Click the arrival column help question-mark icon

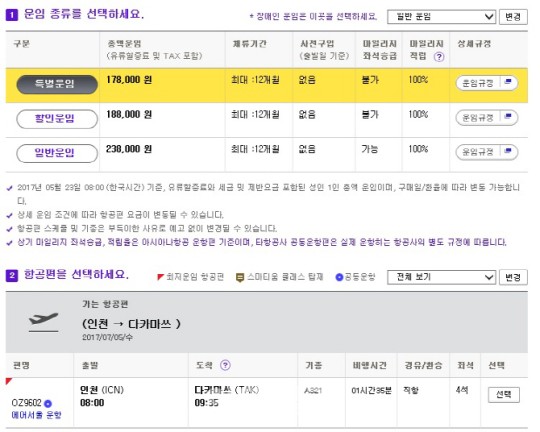[x=225, y=365]
